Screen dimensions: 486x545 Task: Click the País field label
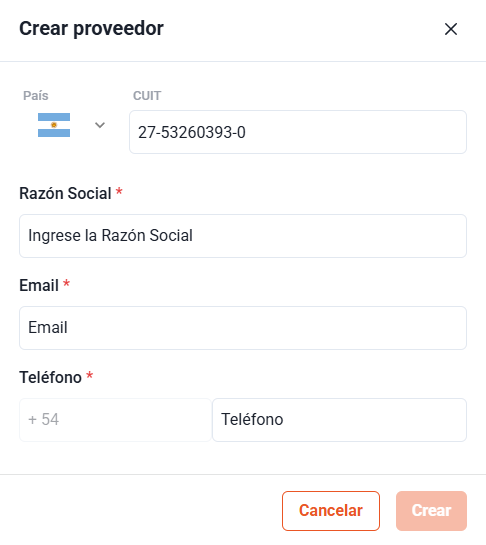click(x=36, y=96)
